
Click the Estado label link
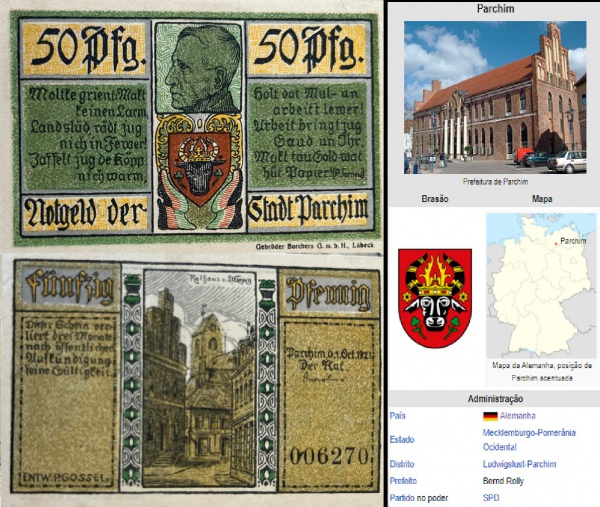point(402,440)
